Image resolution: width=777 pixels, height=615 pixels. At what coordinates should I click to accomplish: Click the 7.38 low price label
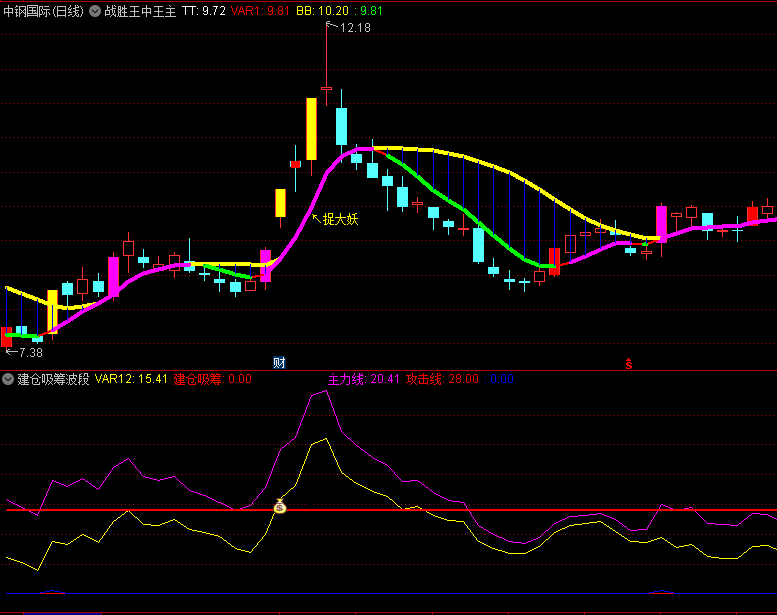31,352
